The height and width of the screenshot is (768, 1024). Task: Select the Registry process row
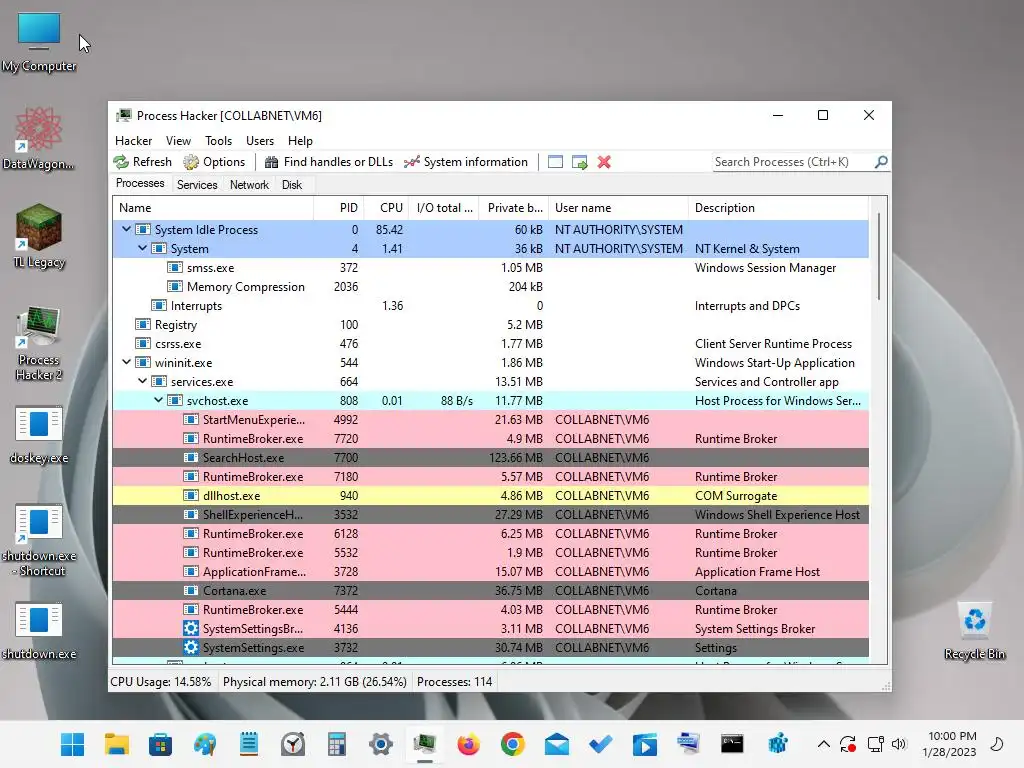[x=490, y=325]
